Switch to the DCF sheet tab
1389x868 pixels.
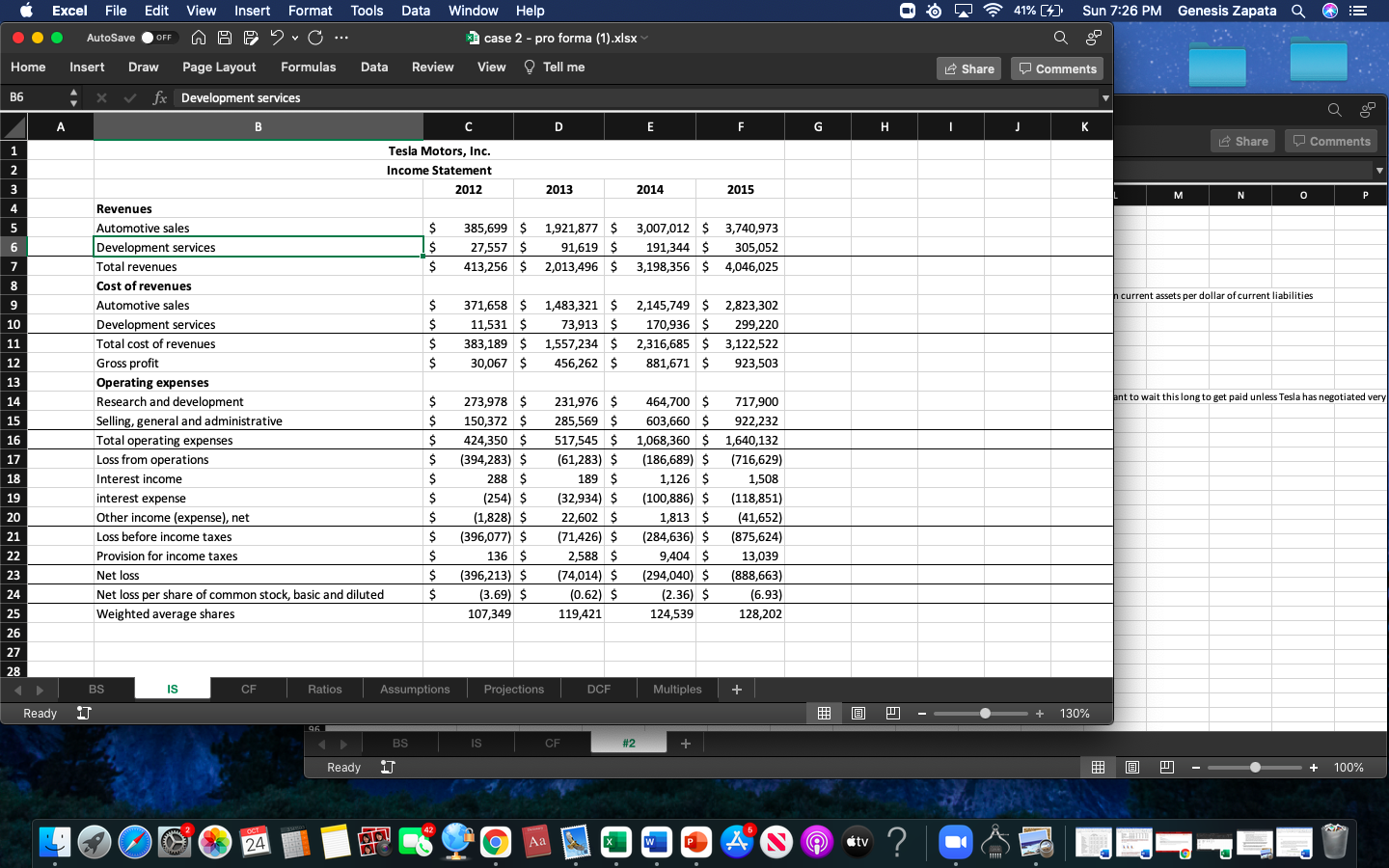[x=599, y=689]
